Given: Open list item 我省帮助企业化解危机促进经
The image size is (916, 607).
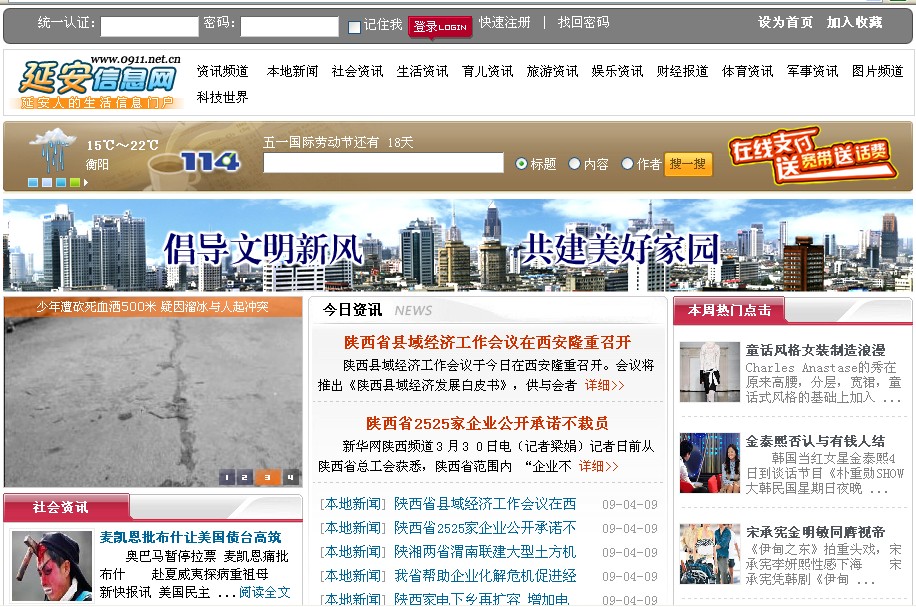Looking at the screenshot, I should (x=485, y=576).
